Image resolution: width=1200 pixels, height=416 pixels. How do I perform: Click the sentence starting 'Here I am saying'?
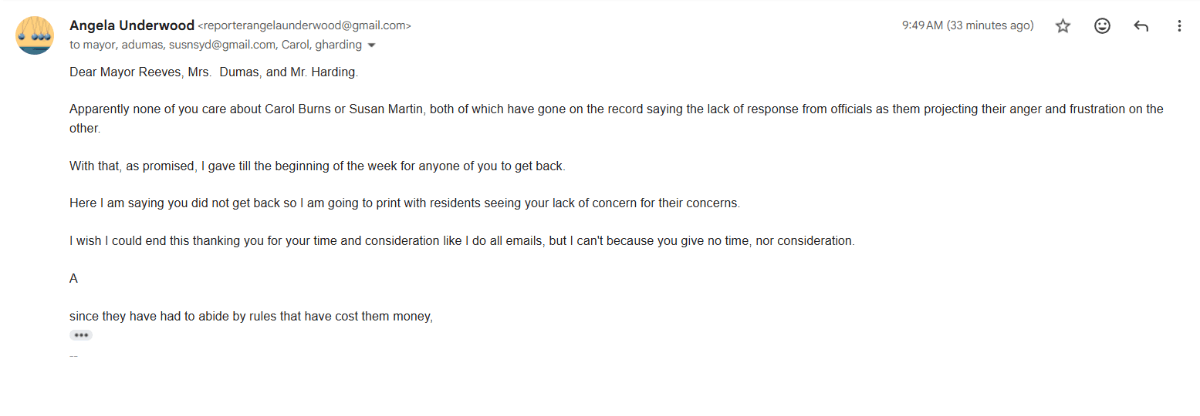point(404,203)
